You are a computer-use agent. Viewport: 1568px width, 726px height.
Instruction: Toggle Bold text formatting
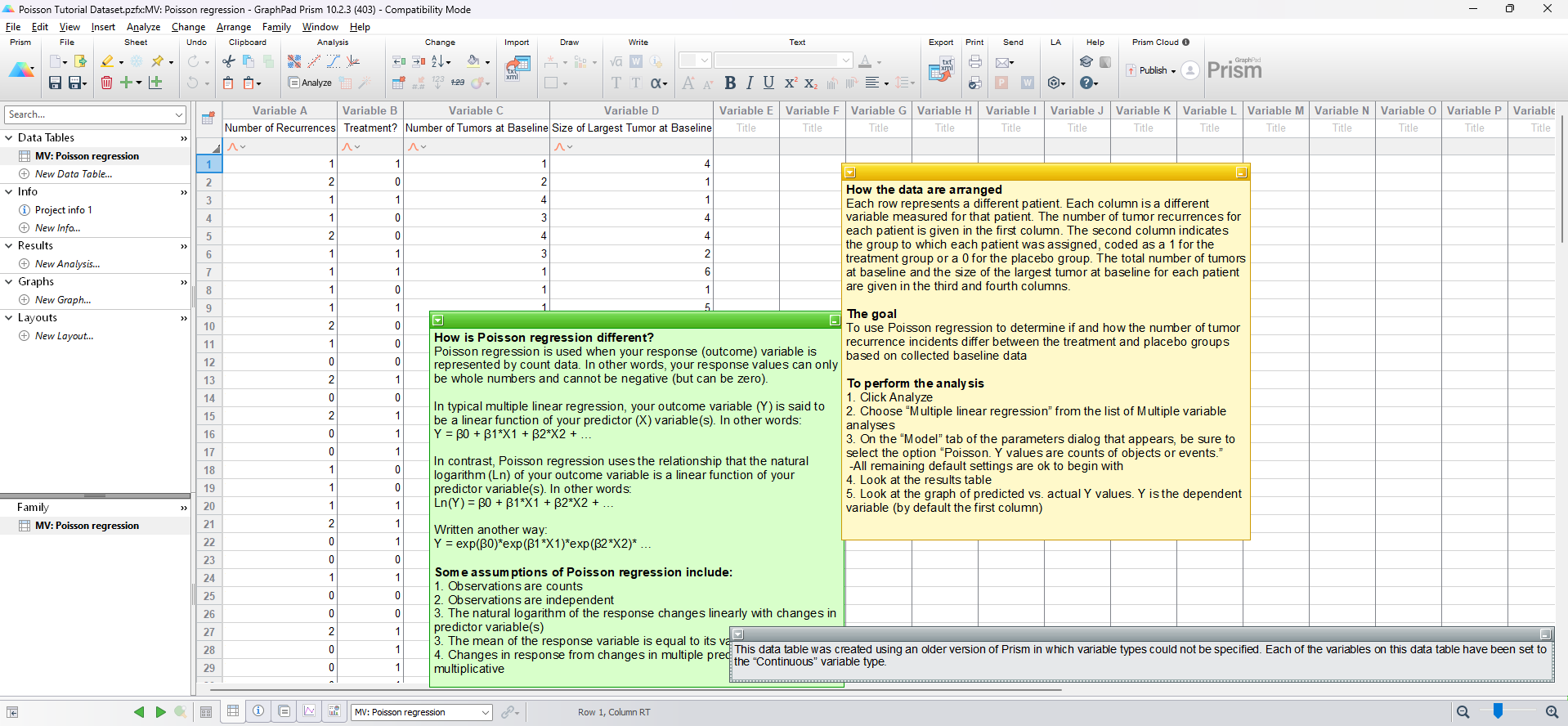pos(730,83)
